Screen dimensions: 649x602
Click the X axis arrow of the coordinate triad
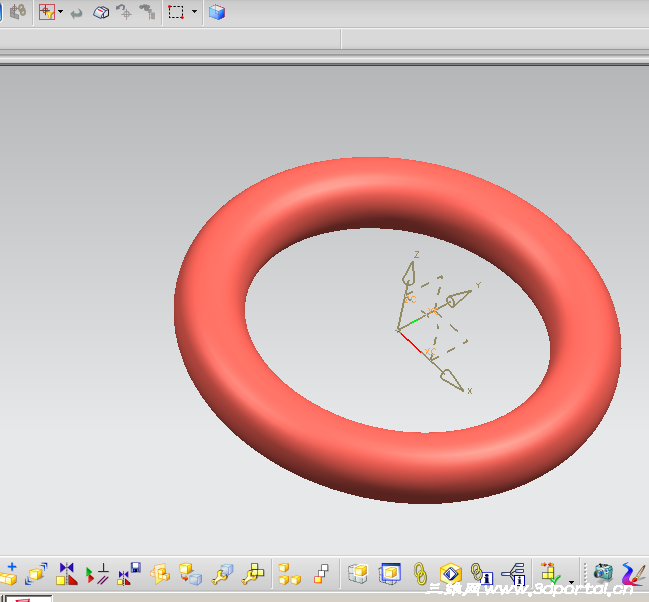coord(451,380)
